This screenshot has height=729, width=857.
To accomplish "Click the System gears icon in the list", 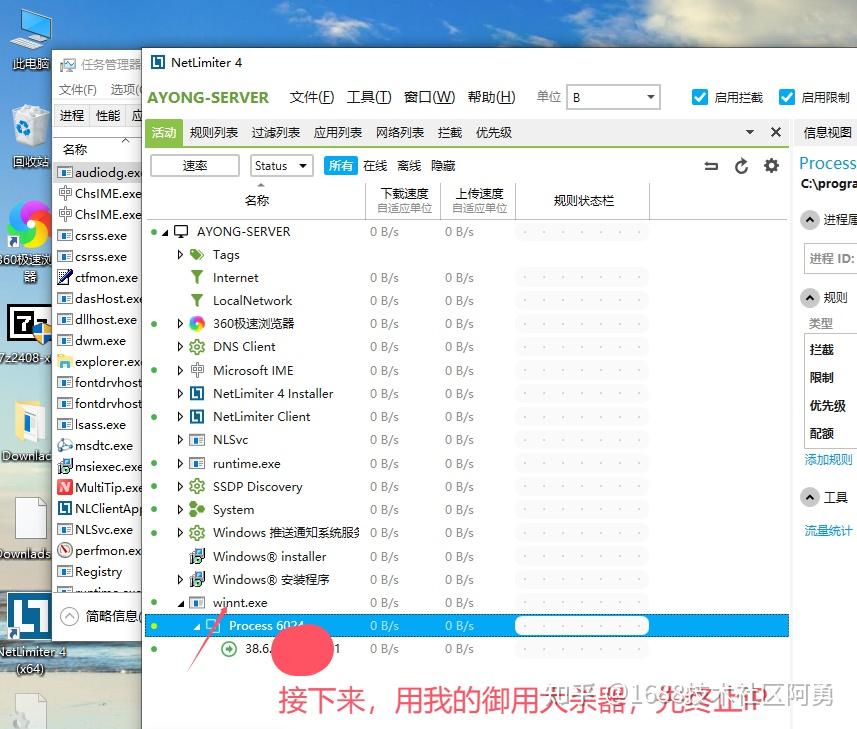I will pos(197,510).
